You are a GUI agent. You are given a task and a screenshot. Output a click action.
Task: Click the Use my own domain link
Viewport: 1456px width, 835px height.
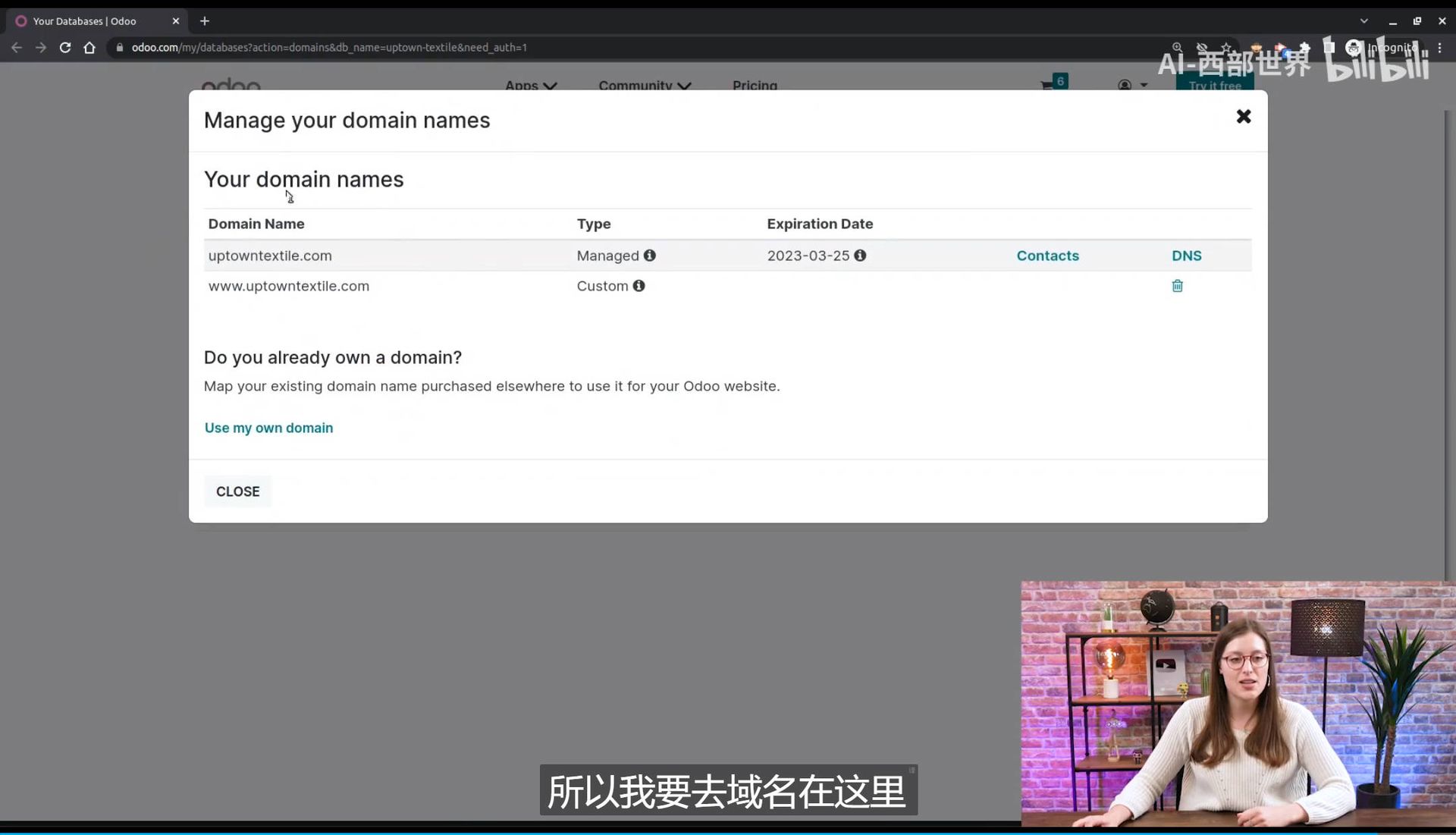(268, 428)
